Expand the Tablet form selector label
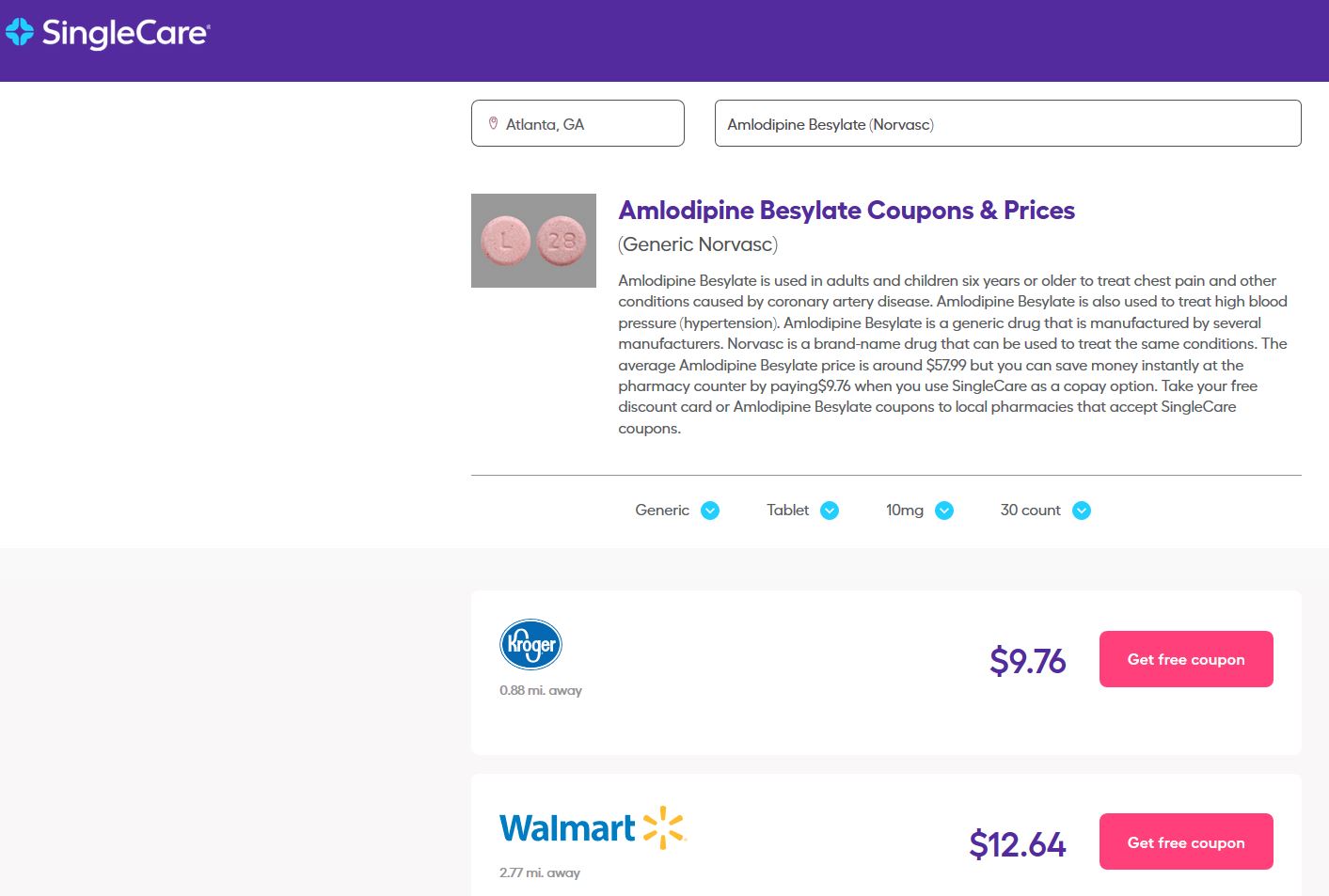The height and width of the screenshot is (896, 1329). [x=787, y=510]
